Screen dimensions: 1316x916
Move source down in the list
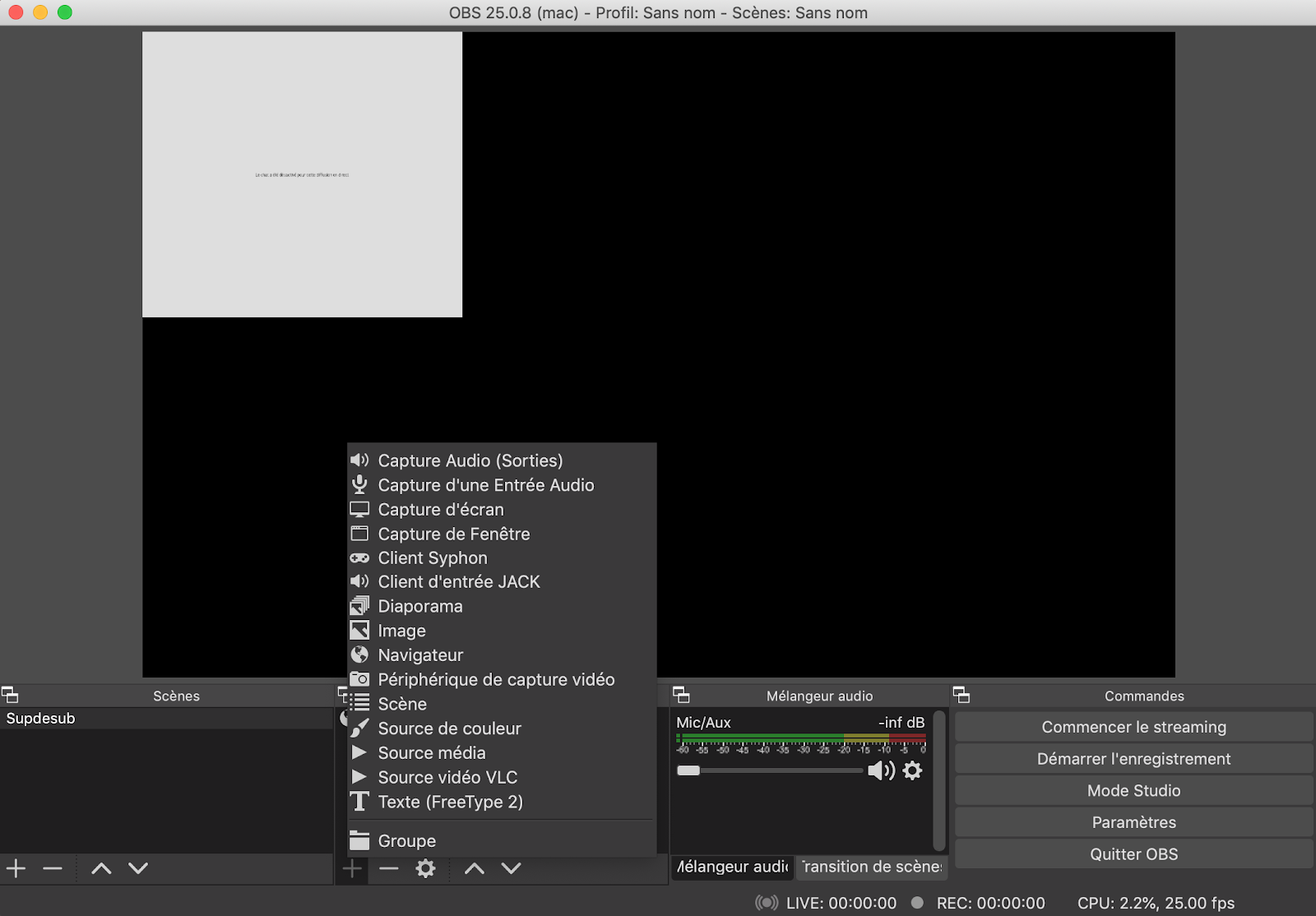coord(511,868)
